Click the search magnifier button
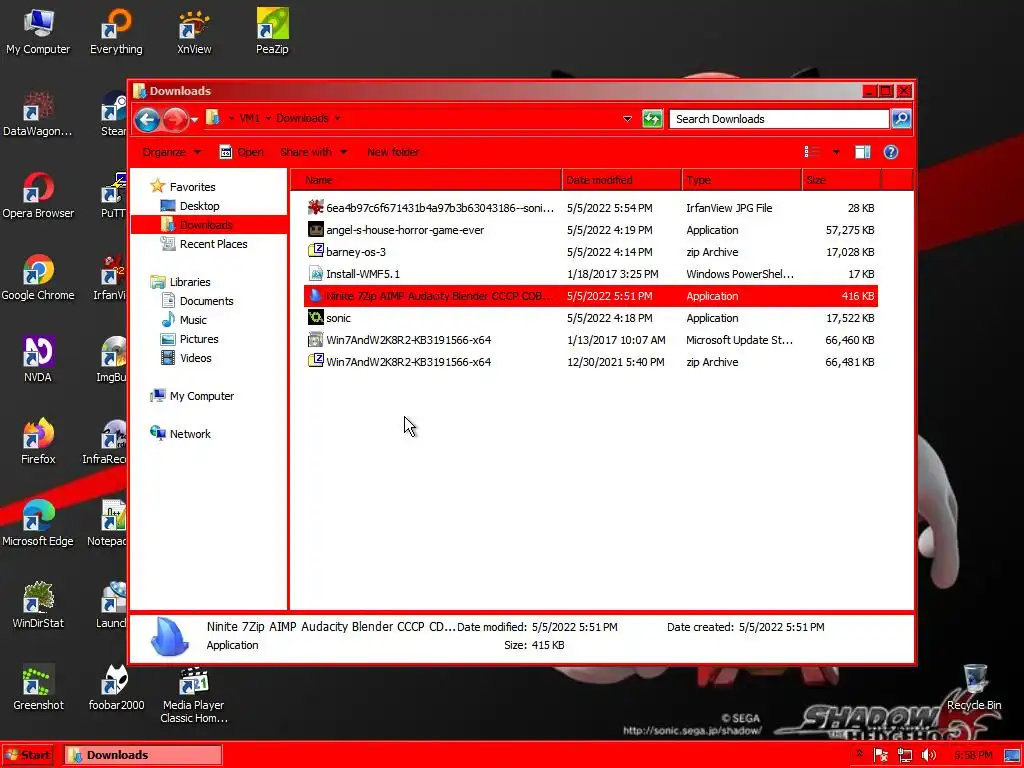 coord(901,119)
